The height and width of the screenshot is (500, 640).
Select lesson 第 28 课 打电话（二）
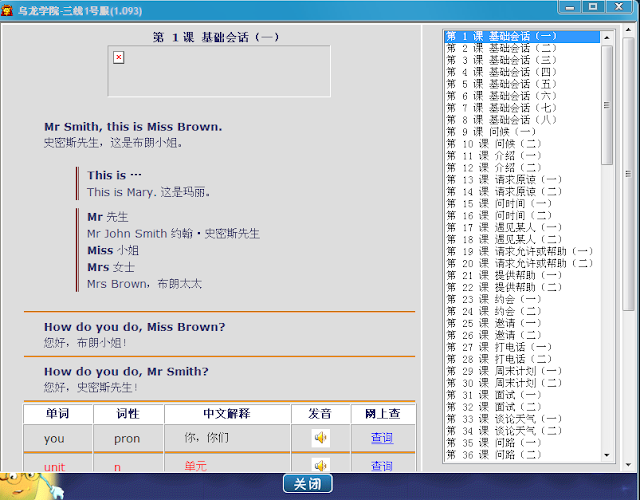point(522,359)
